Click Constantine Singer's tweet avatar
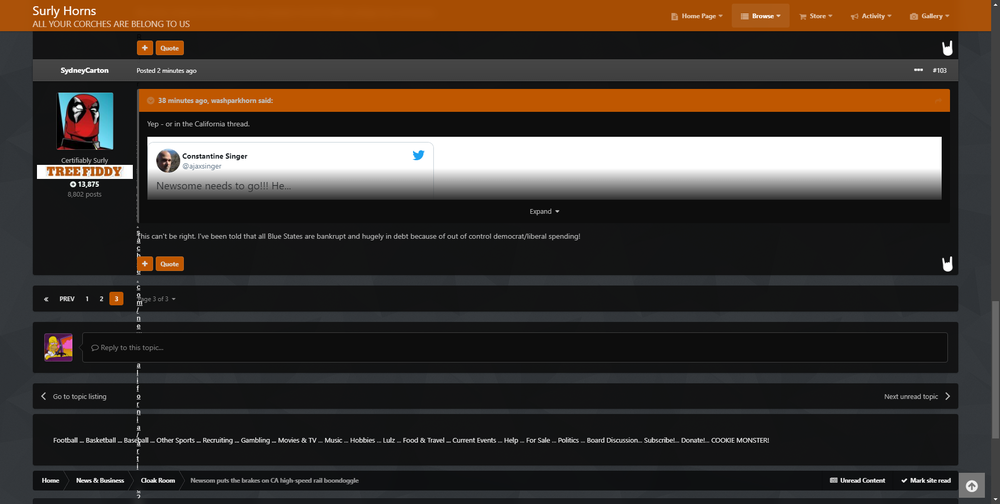This screenshot has height=504, width=1000. click(168, 161)
